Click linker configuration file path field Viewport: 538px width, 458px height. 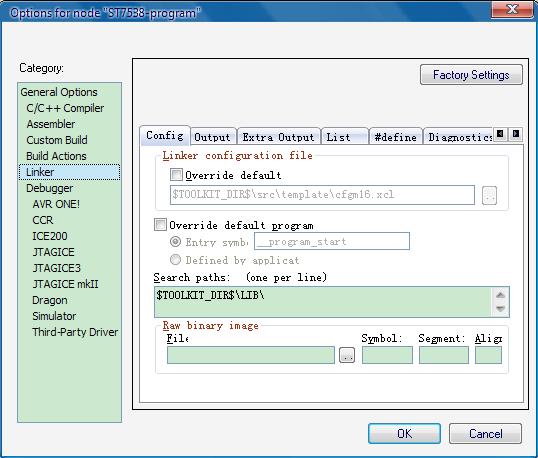pyautogui.click(x=322, y=195)
